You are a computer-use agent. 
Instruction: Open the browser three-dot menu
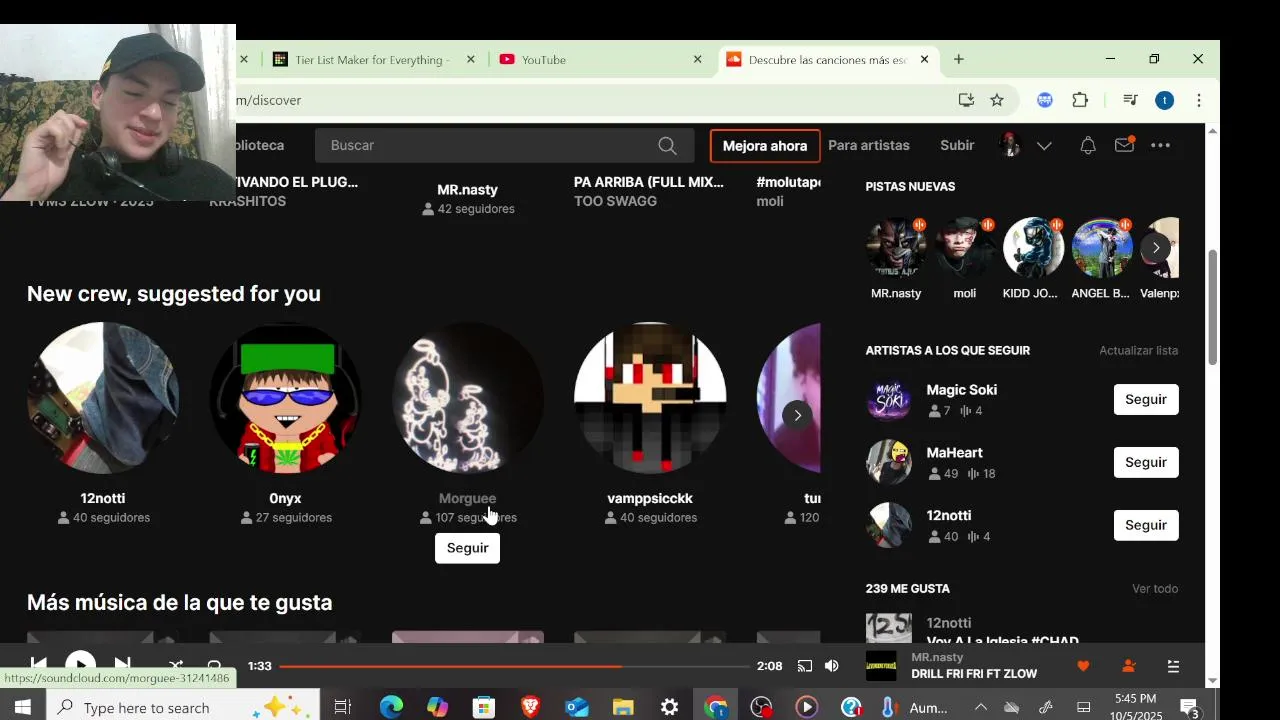1198,100
